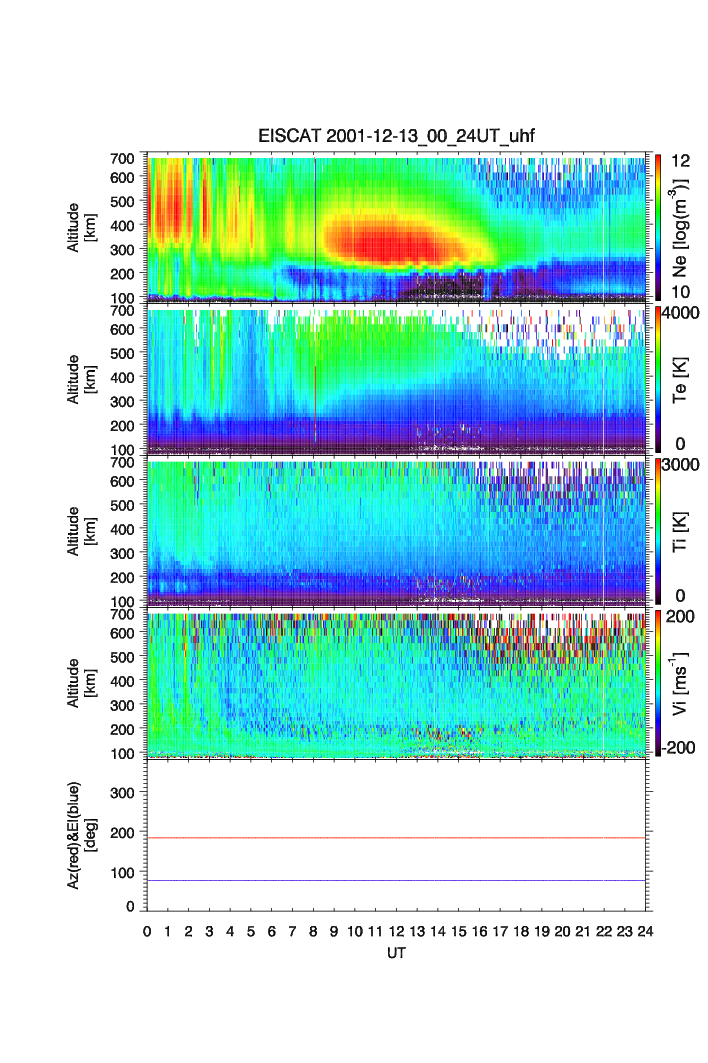Click the Vi [ms-1] color bar label
This screenshot has height=1063, width=708.
click(684, 683)
